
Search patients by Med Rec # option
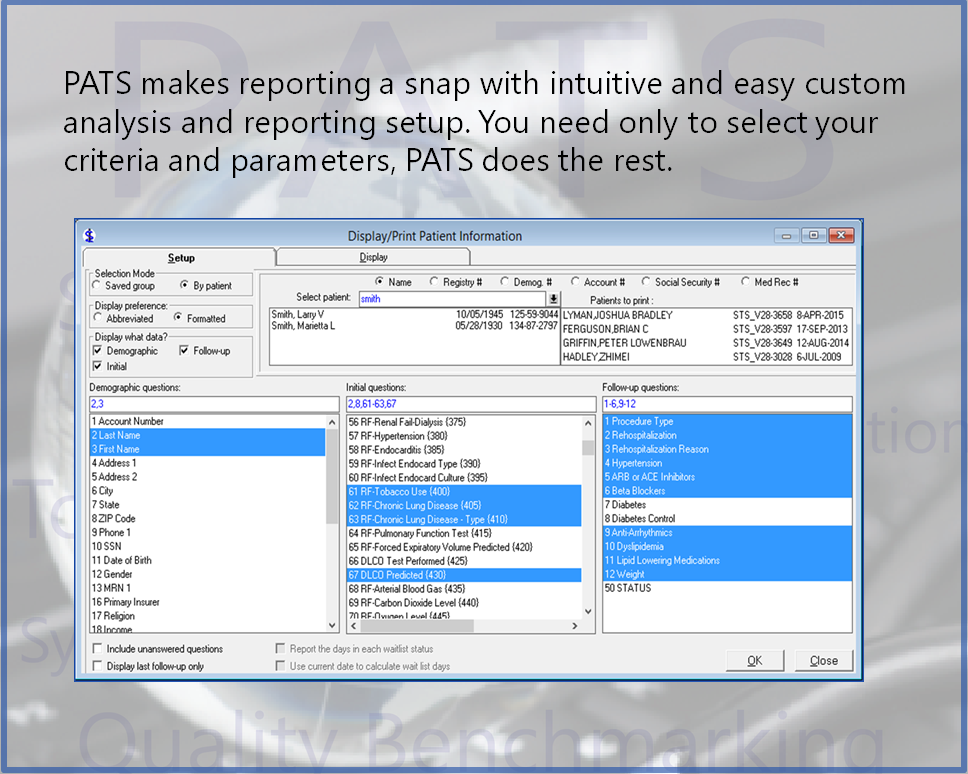[770, 282]
